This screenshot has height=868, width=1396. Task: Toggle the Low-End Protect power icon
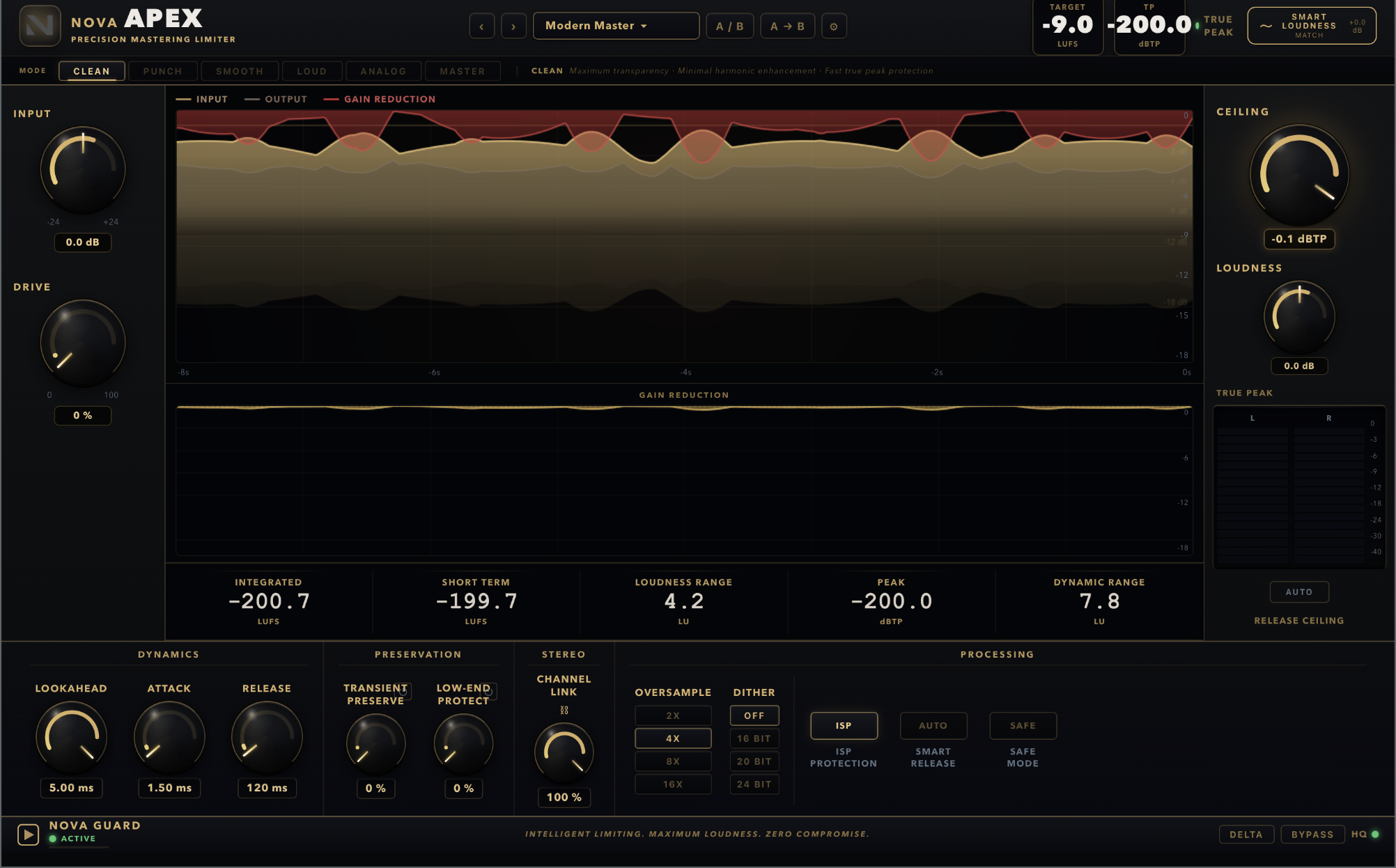[489, 692]
